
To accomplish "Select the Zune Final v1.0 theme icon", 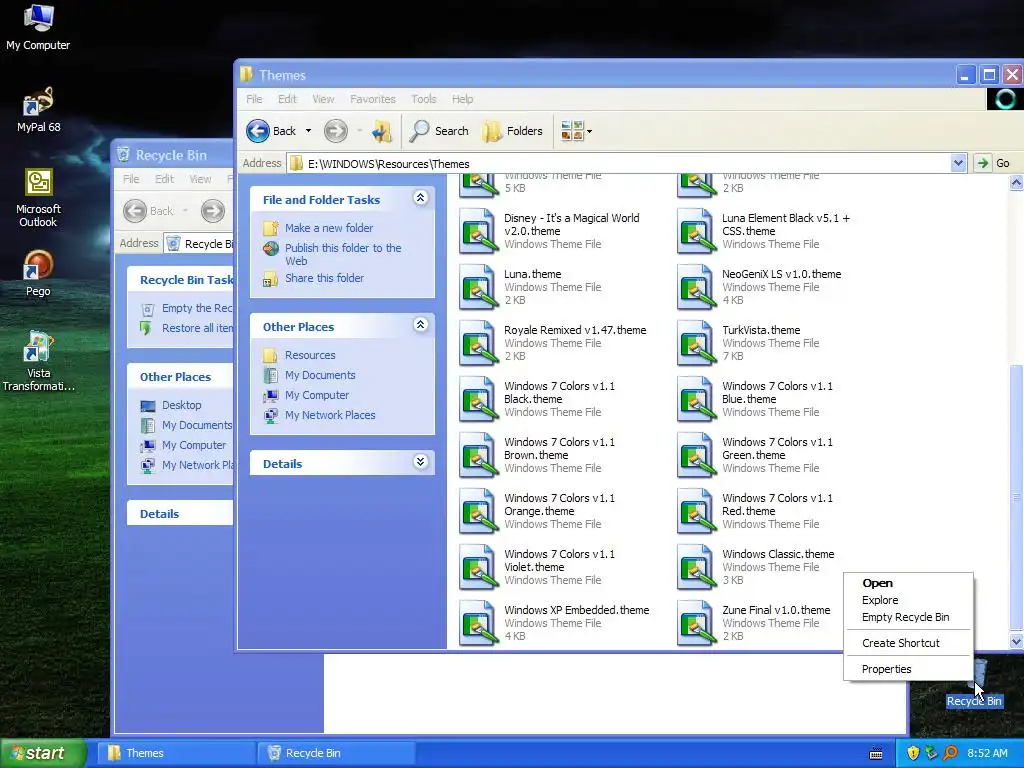I will [x=696, y=623].
